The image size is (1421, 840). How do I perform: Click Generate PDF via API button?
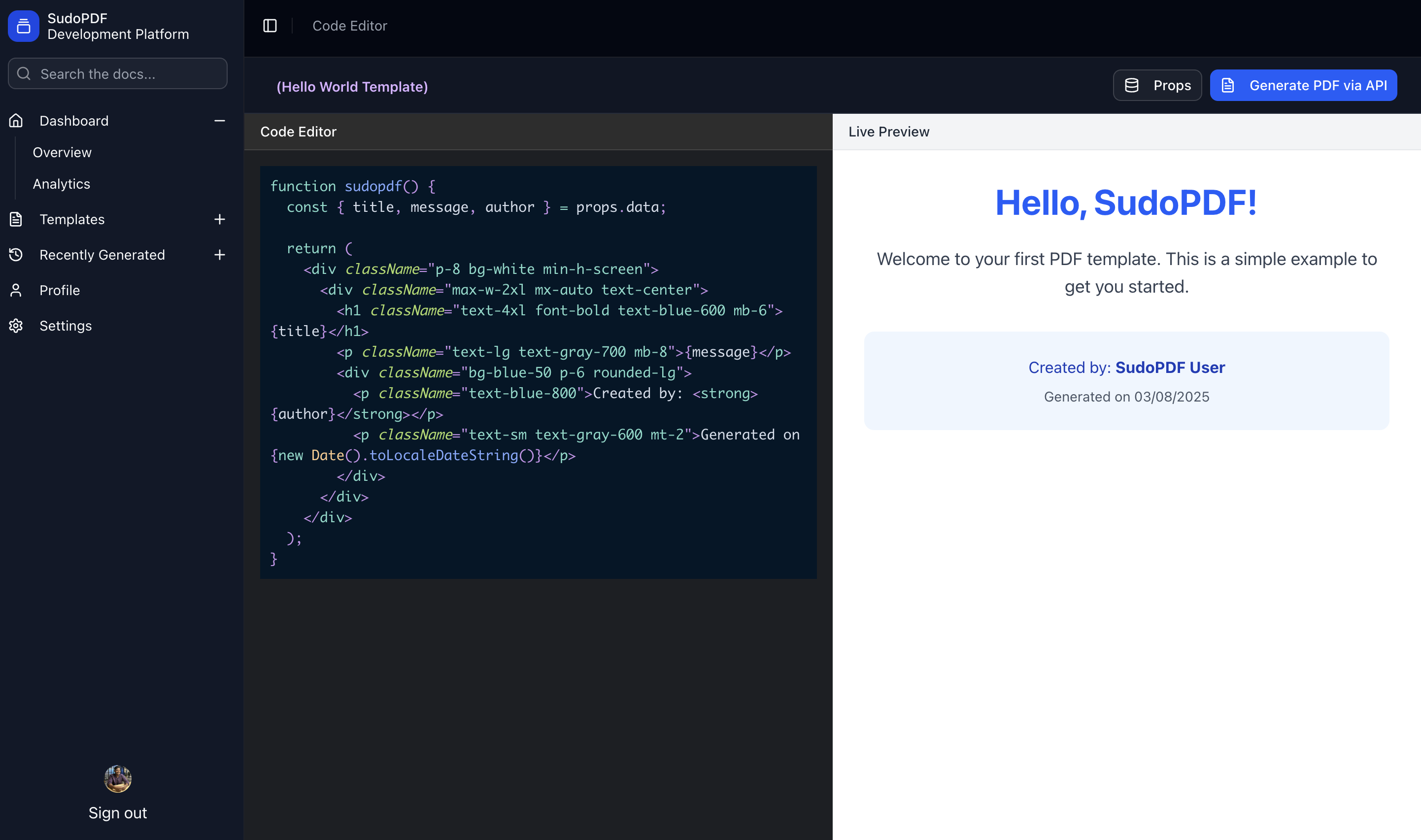1303,85
